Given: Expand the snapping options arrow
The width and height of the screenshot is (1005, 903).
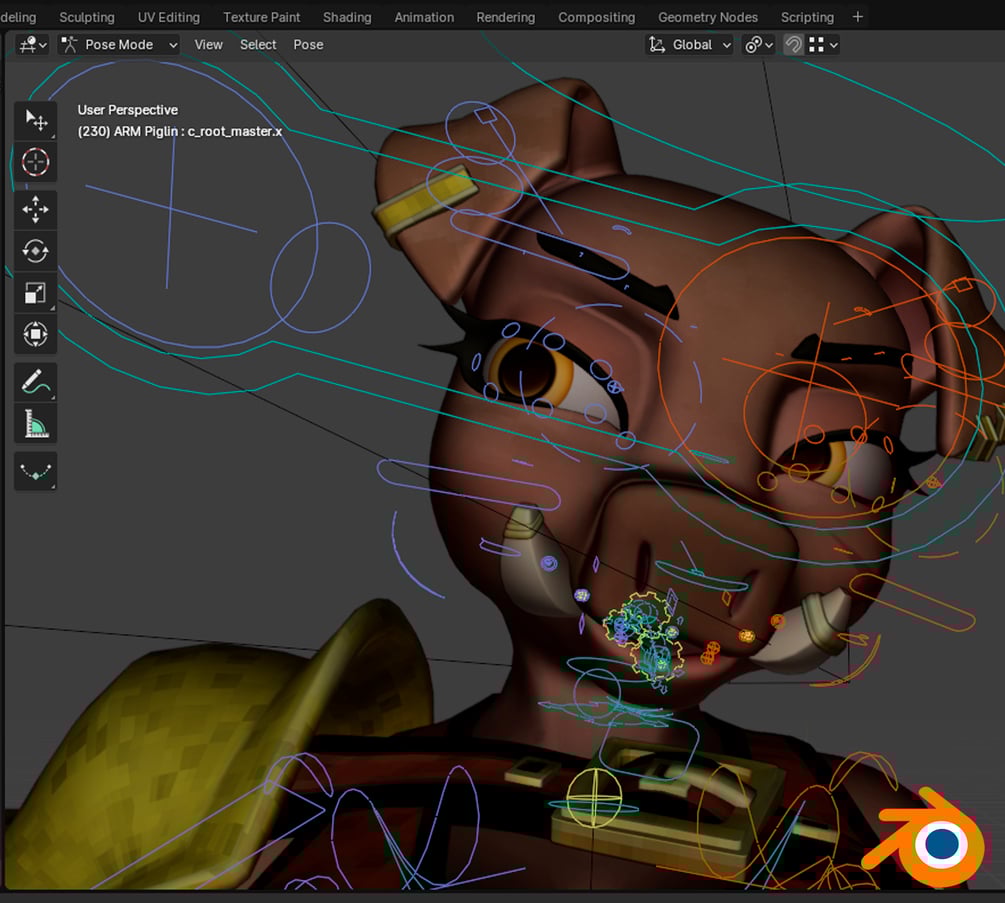Looking at the screenshot, I should pyautogui.click(x=833, y=45).
